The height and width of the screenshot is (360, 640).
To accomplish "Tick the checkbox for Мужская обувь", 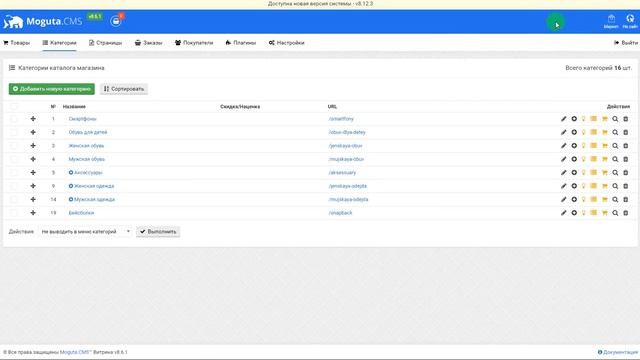I will (14, 159).
